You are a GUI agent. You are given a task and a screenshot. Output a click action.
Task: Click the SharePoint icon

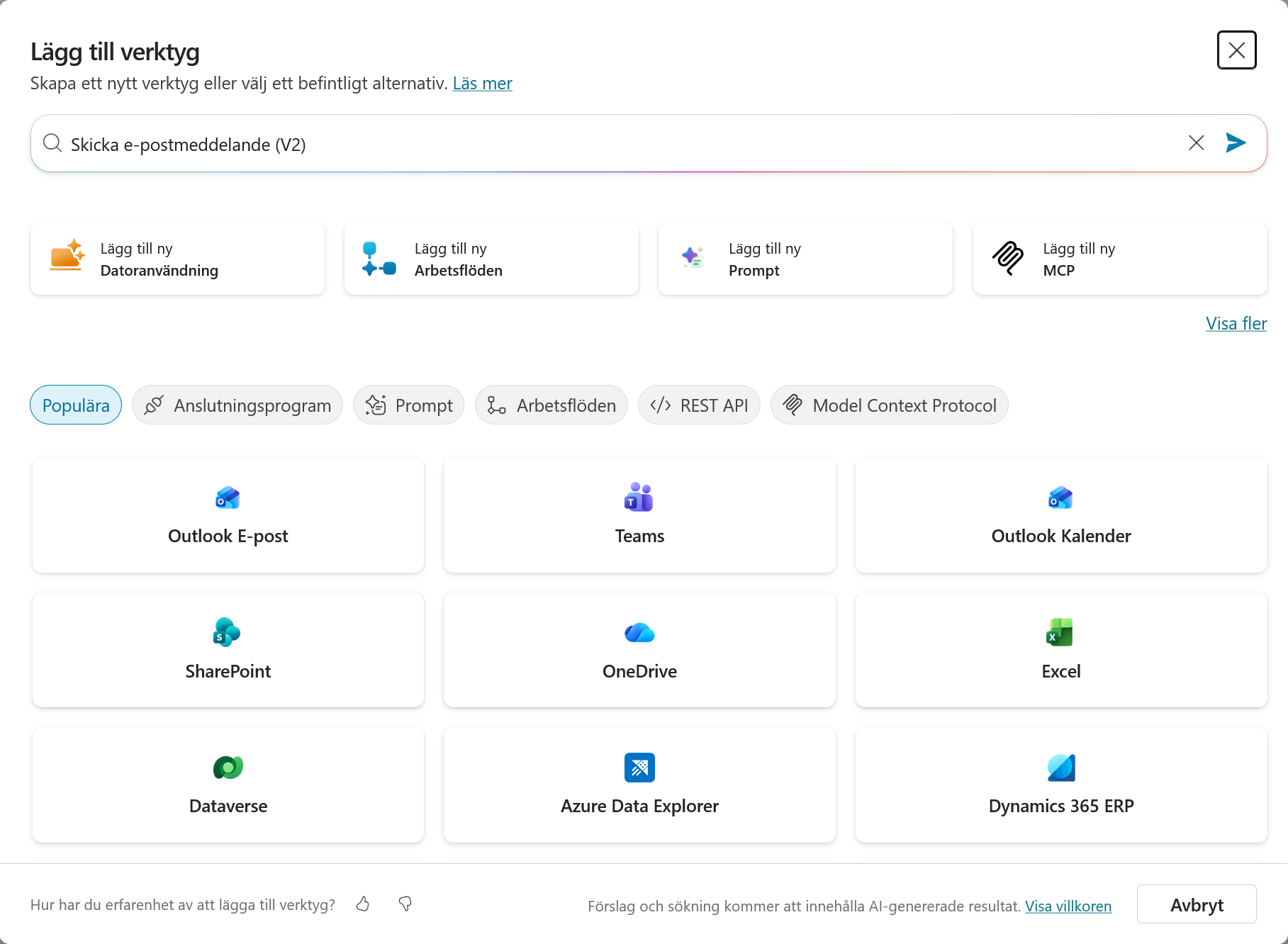click(228, 632)
